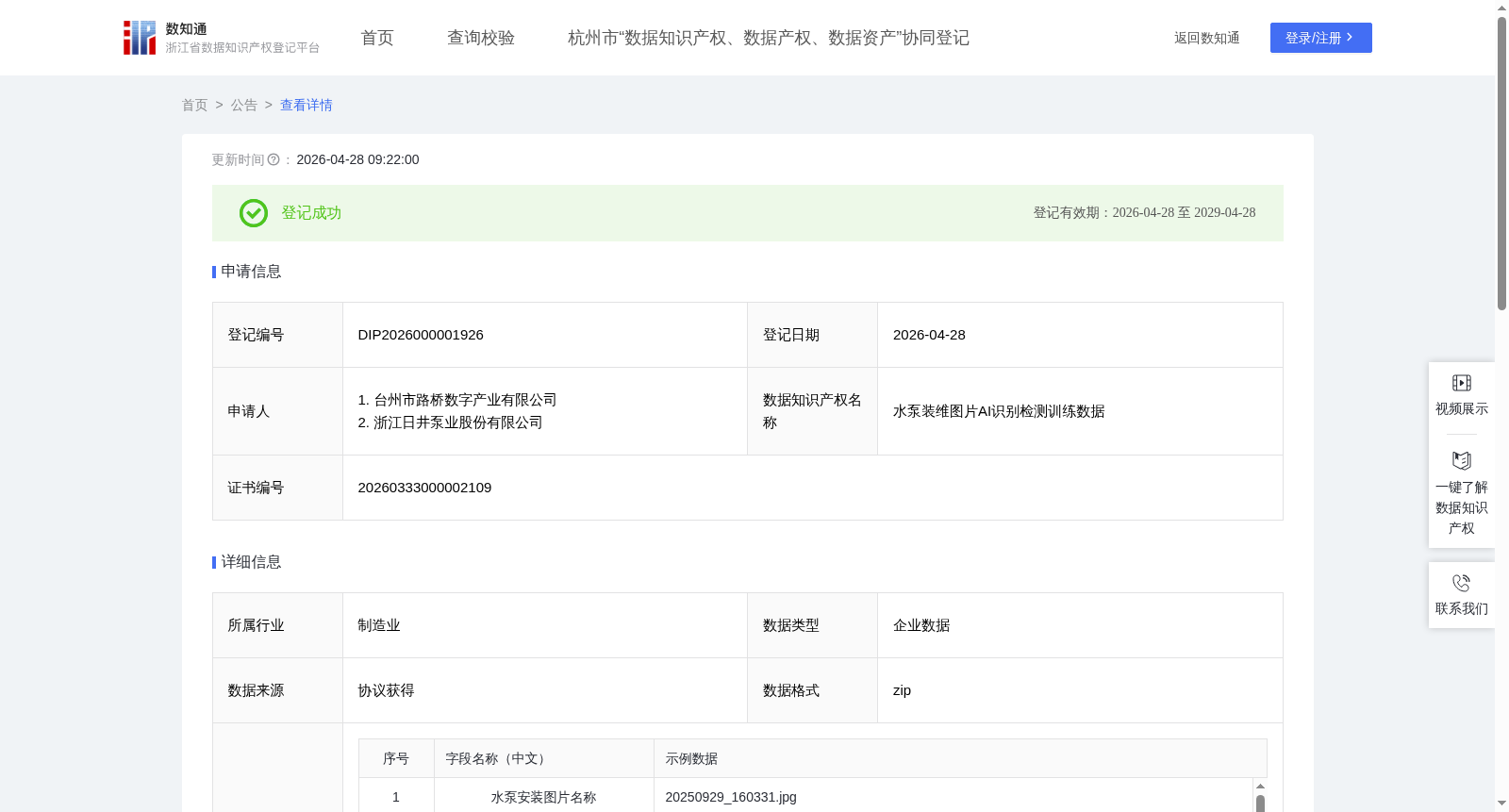Click certificate number 20260333000002109

click(x=424, y=488)
